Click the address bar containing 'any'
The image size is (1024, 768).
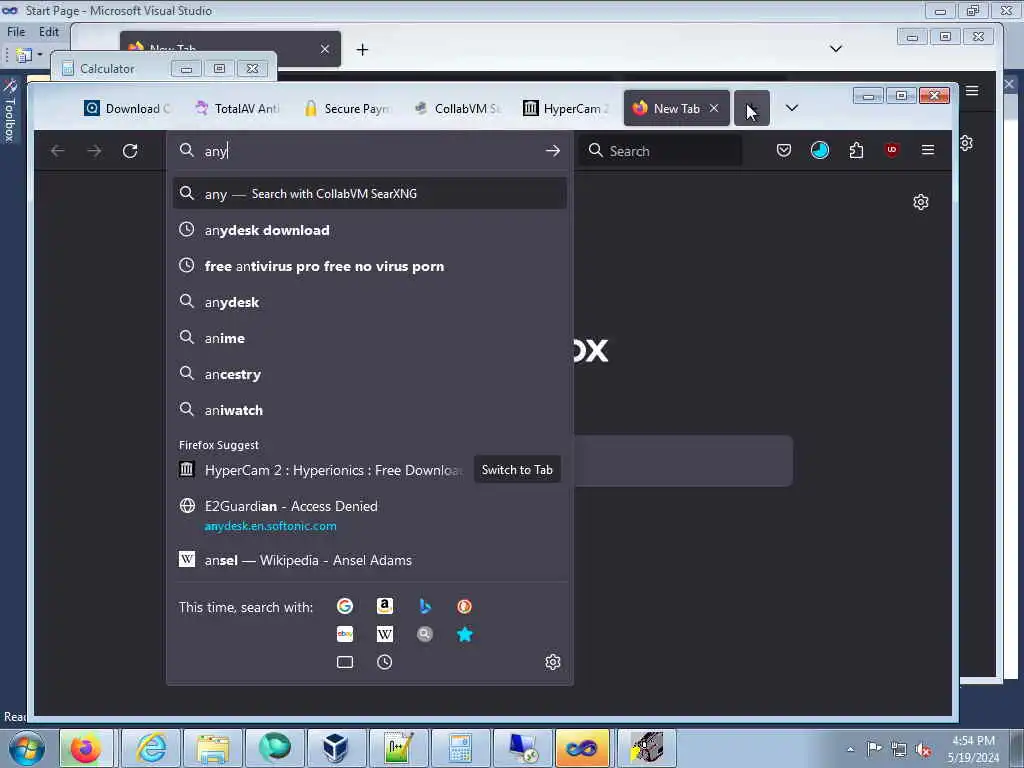click(370, 151)
